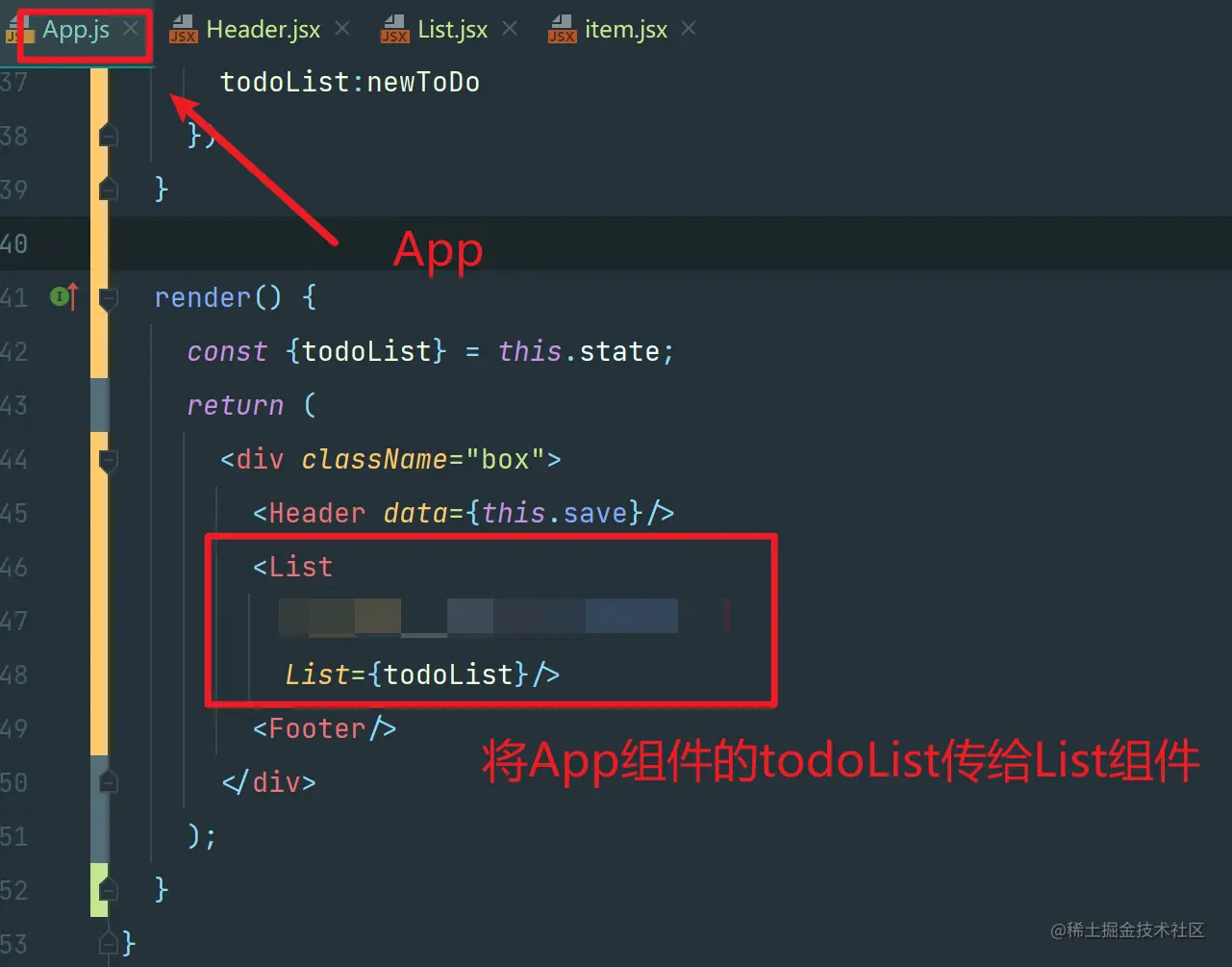Collapse the render() method fold marker

[x=109, y=297]
